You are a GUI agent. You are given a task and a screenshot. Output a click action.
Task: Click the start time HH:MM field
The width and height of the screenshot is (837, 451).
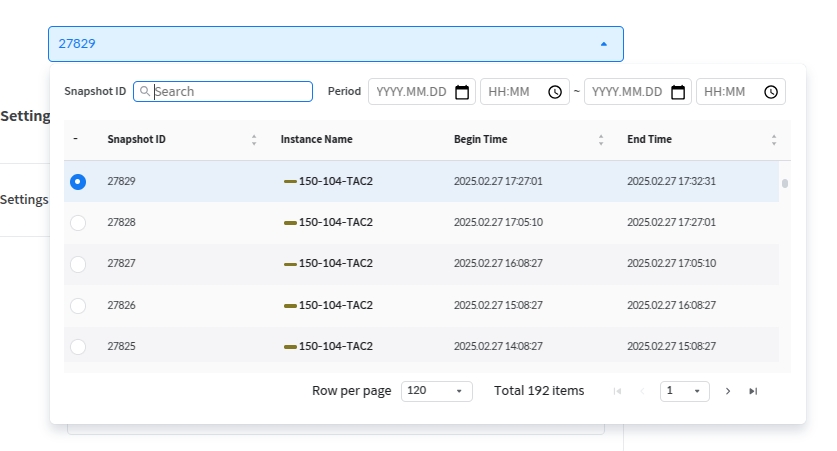click(x=514, y=92)
